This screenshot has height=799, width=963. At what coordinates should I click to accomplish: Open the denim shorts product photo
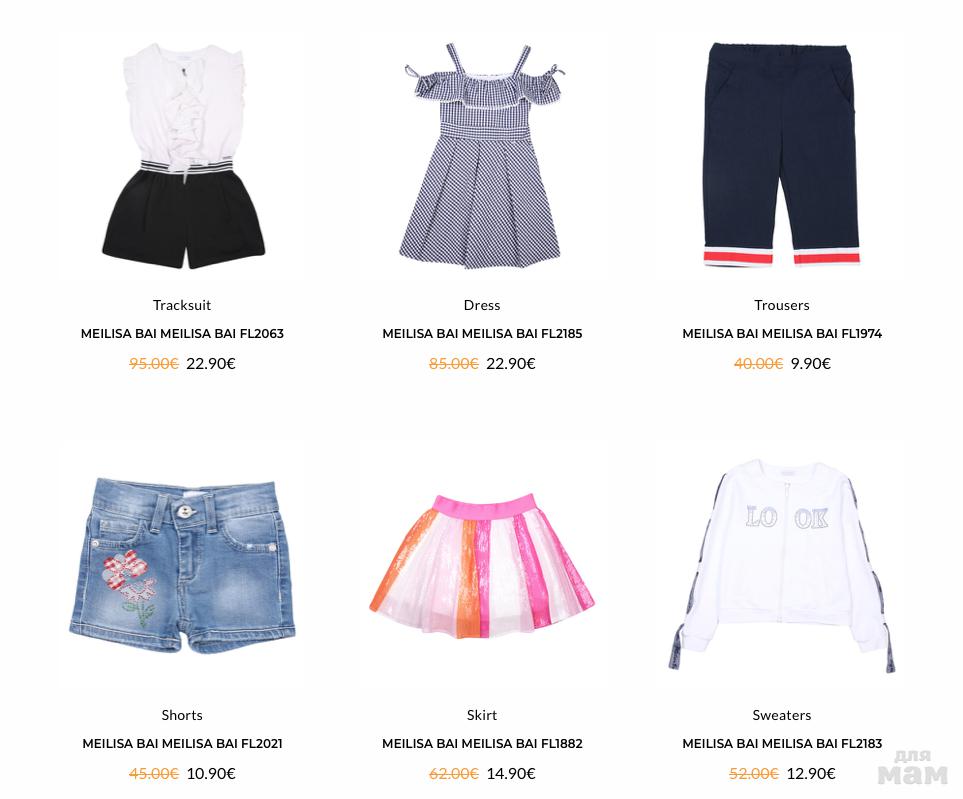click(x=182, y=566)
